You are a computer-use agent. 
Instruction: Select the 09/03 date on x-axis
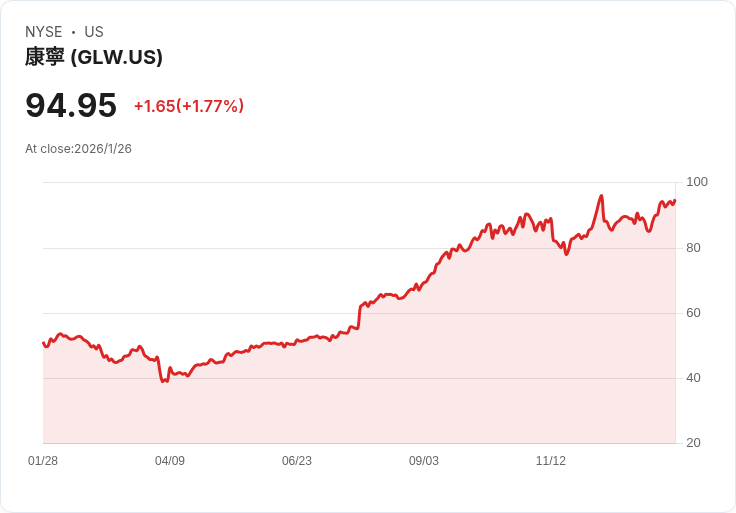point(424,461)
